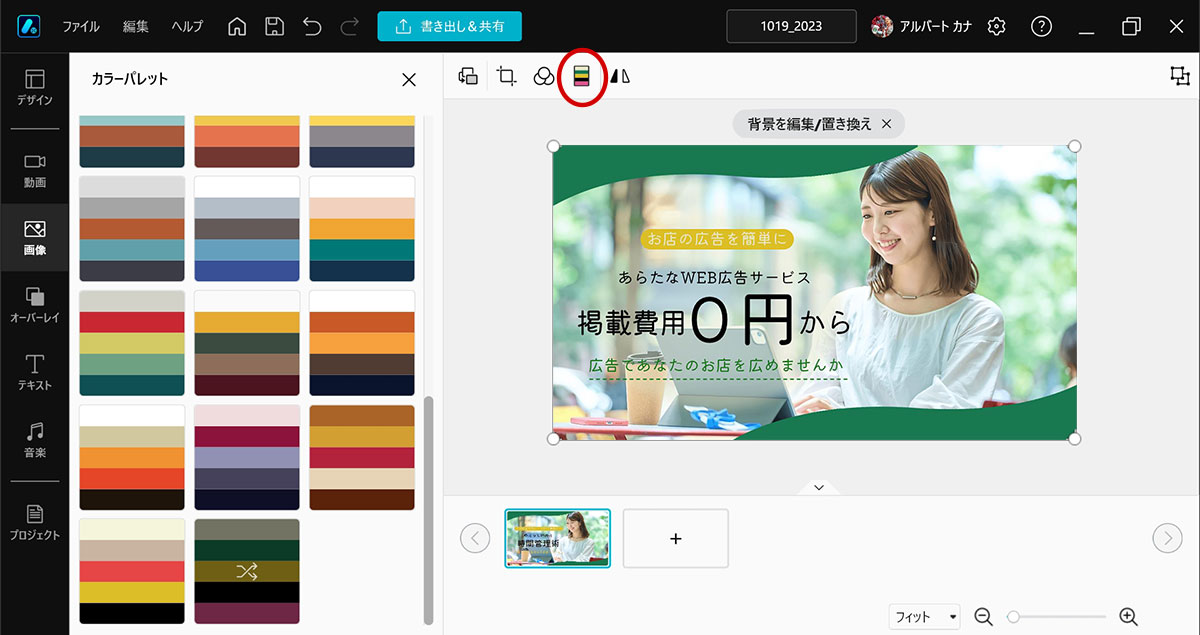This screenshot has height=635, width=1200.
Task: Close the カラーパレット panel
Action: coord(409,80)
